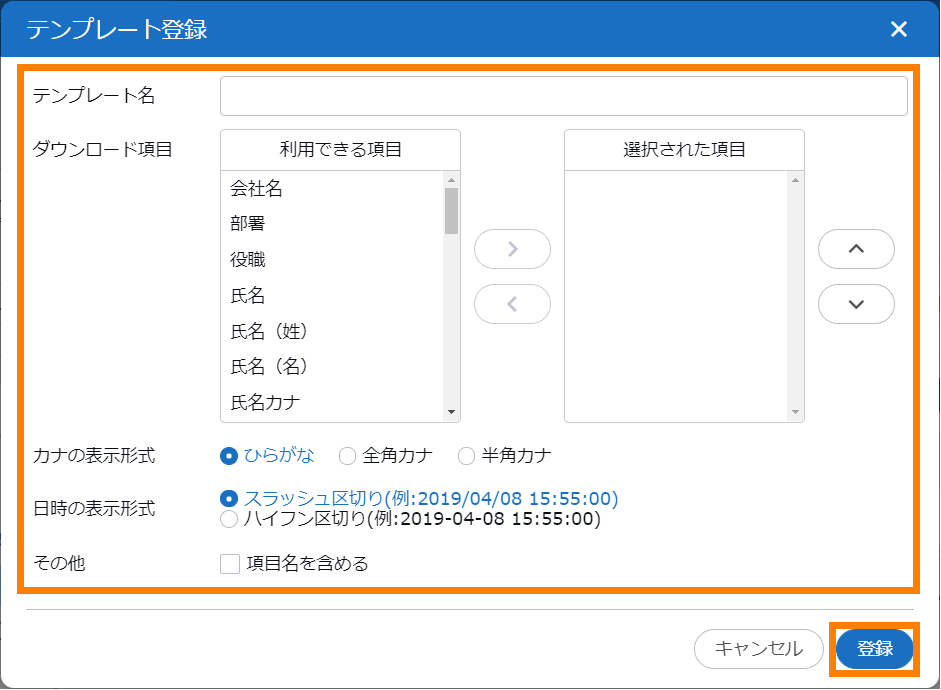Click the left arrow to remove item
Image resolution: width=941 pixels, height=690 pixels.
[512, 304]
